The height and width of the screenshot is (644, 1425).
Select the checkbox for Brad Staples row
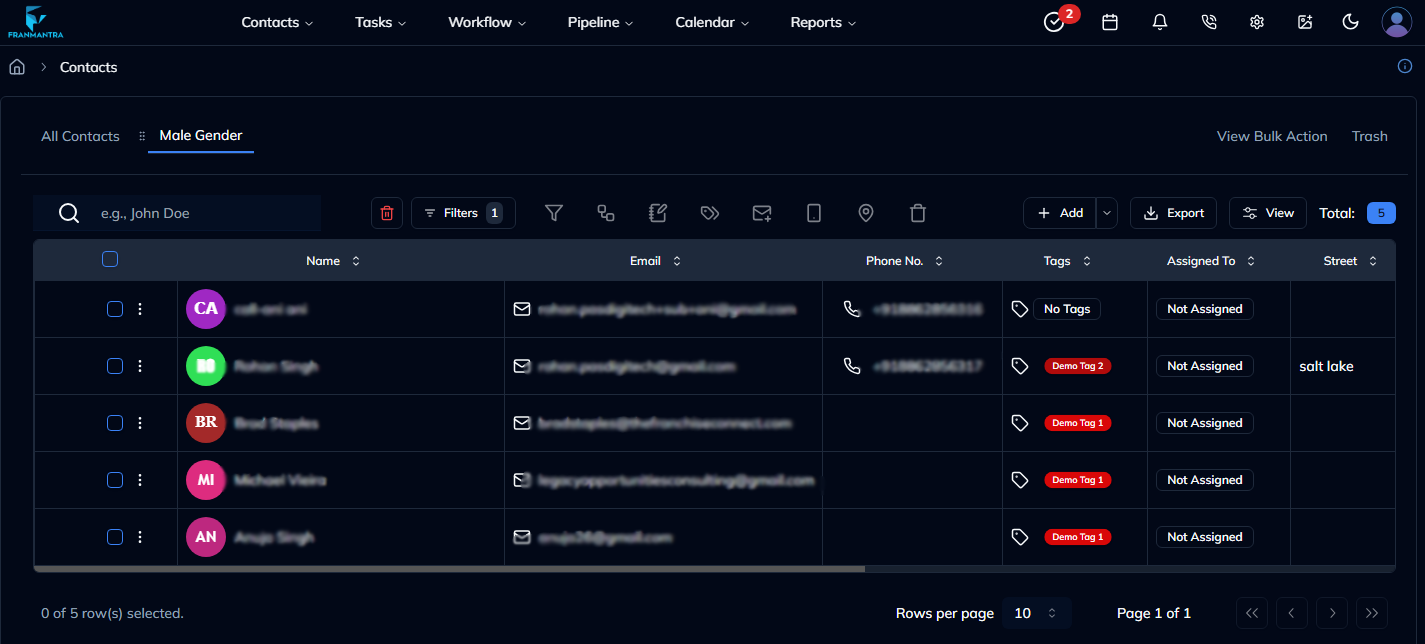pos(115,423)
